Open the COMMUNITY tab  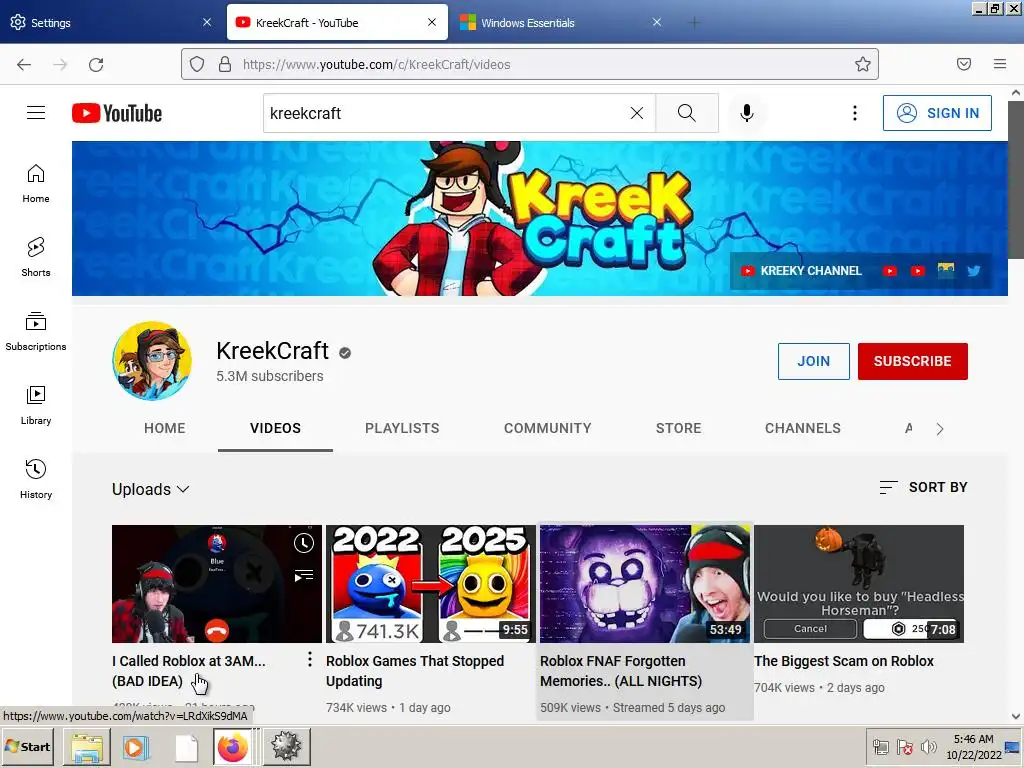[x=547, y=428]
